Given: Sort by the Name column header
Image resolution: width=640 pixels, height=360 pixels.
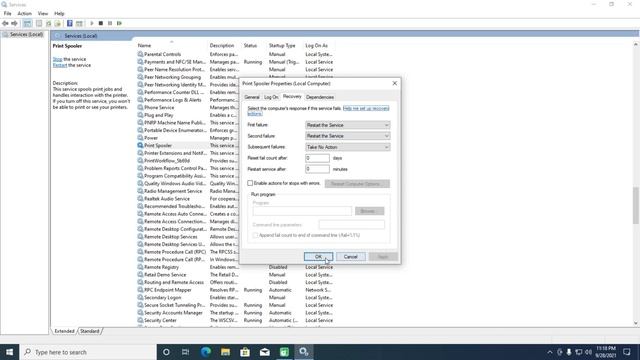Looking at the screenshot, I should point(172,46).
